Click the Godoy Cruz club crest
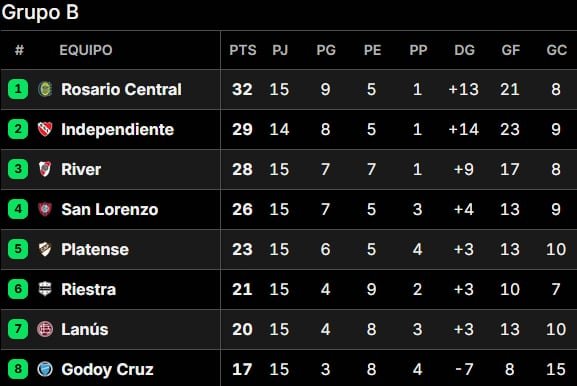The image size is (577, 386). click(45, 369)
